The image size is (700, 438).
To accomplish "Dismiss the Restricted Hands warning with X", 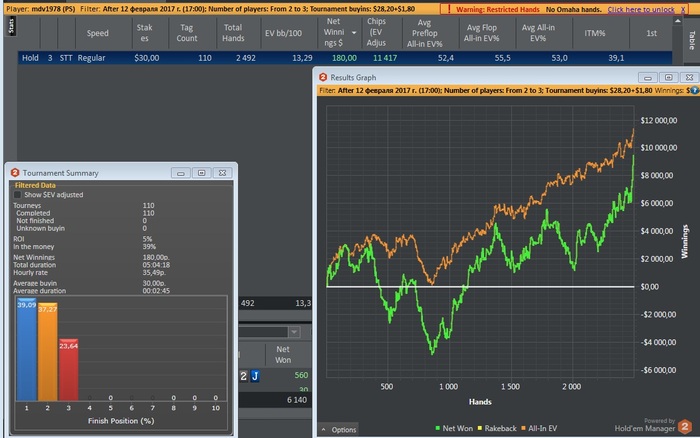I will pyautogui.click(x=683, y=9).
